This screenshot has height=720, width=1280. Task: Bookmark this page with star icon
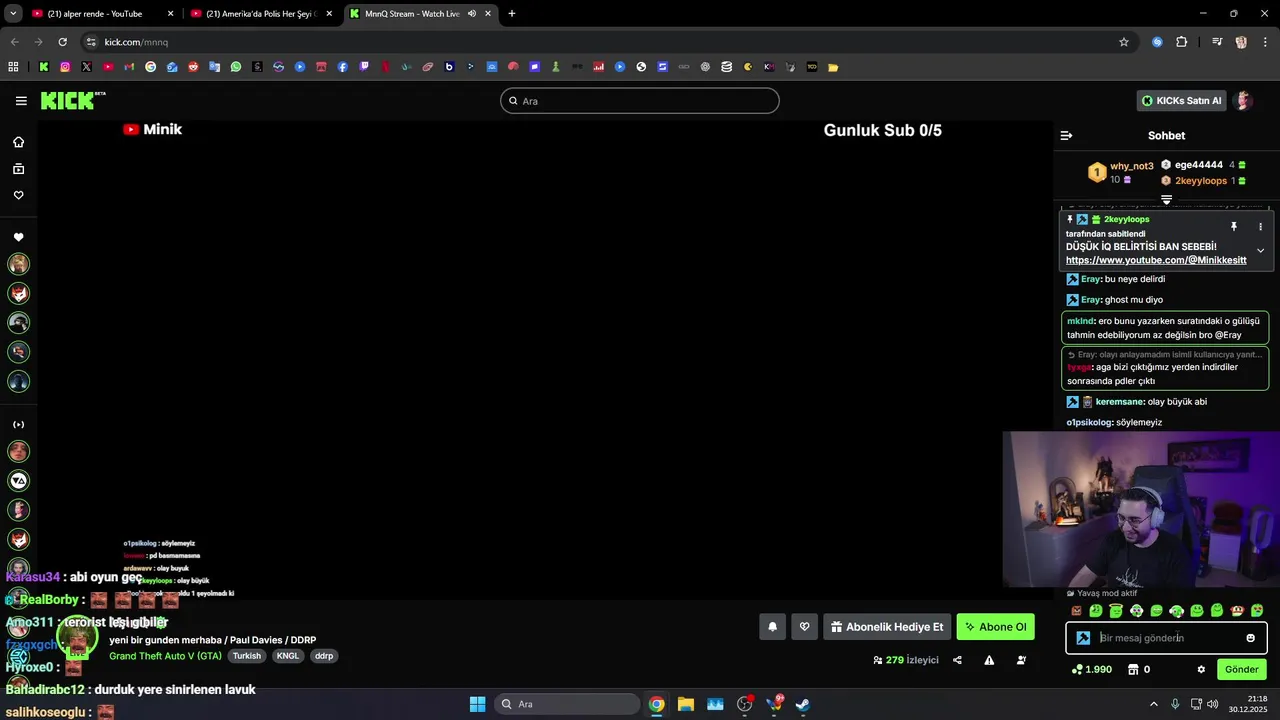(1124, 42)
